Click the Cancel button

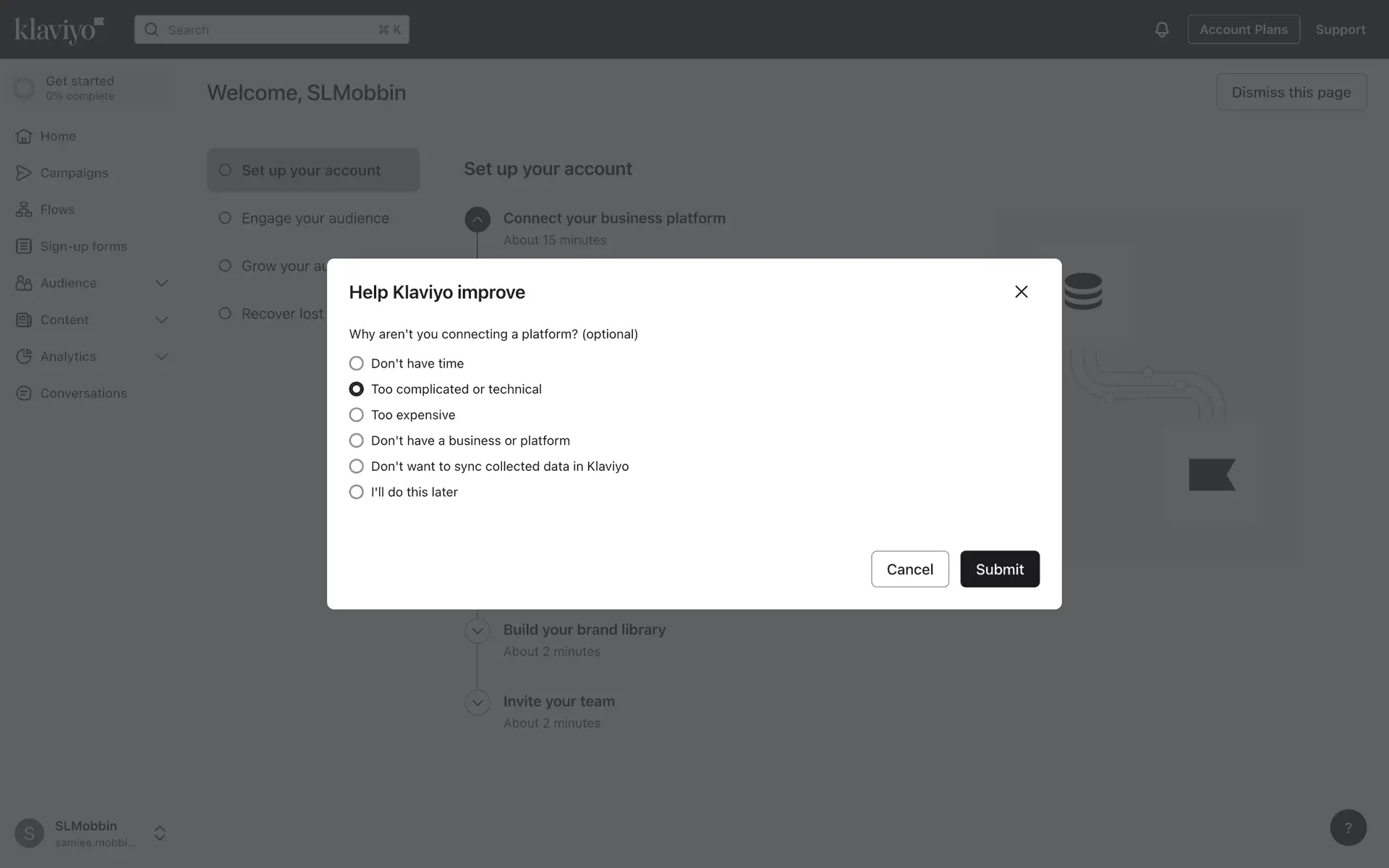pyautogui.click(x=909, y=569)
